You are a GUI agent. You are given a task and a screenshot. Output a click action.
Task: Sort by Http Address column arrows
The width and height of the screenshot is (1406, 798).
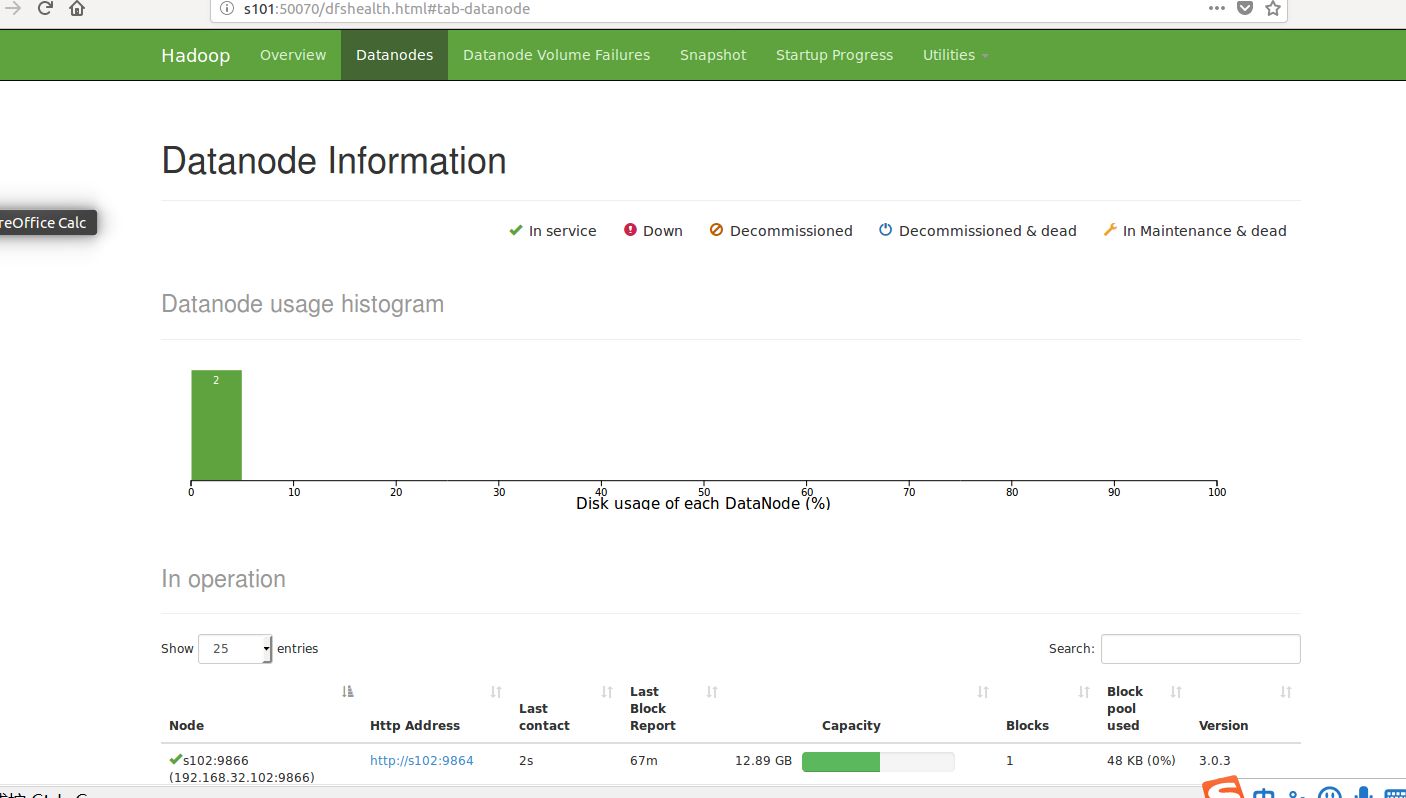(x=496, y=692)
